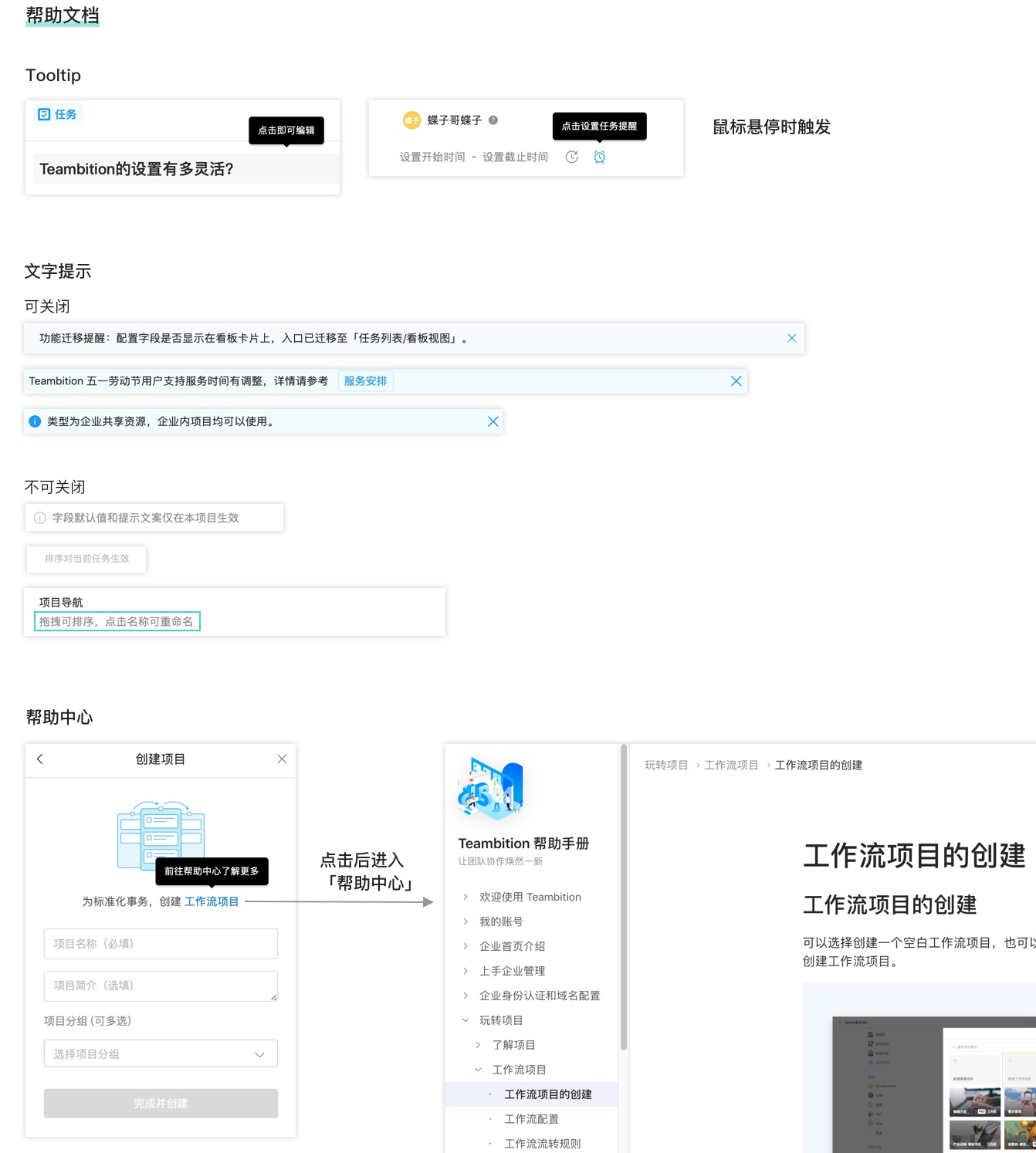Close the 类型为企业共享资源 info banner
This screenshot has width=1036, height=1153.
point(493,421)
